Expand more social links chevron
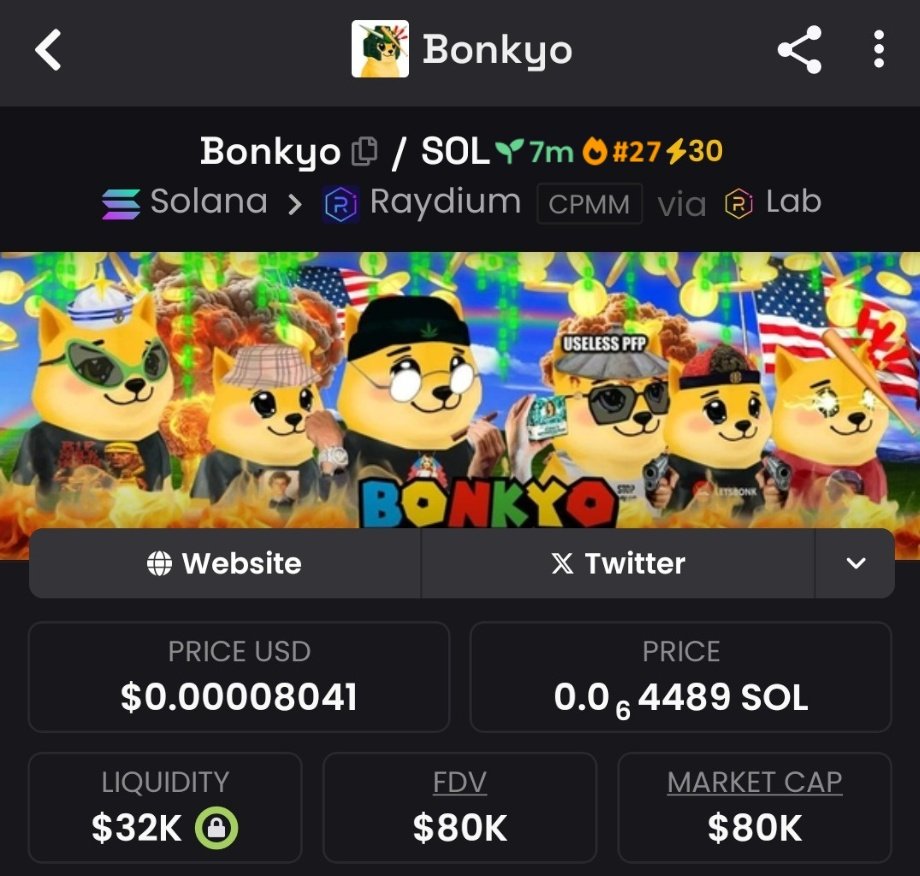 (855, 563)
